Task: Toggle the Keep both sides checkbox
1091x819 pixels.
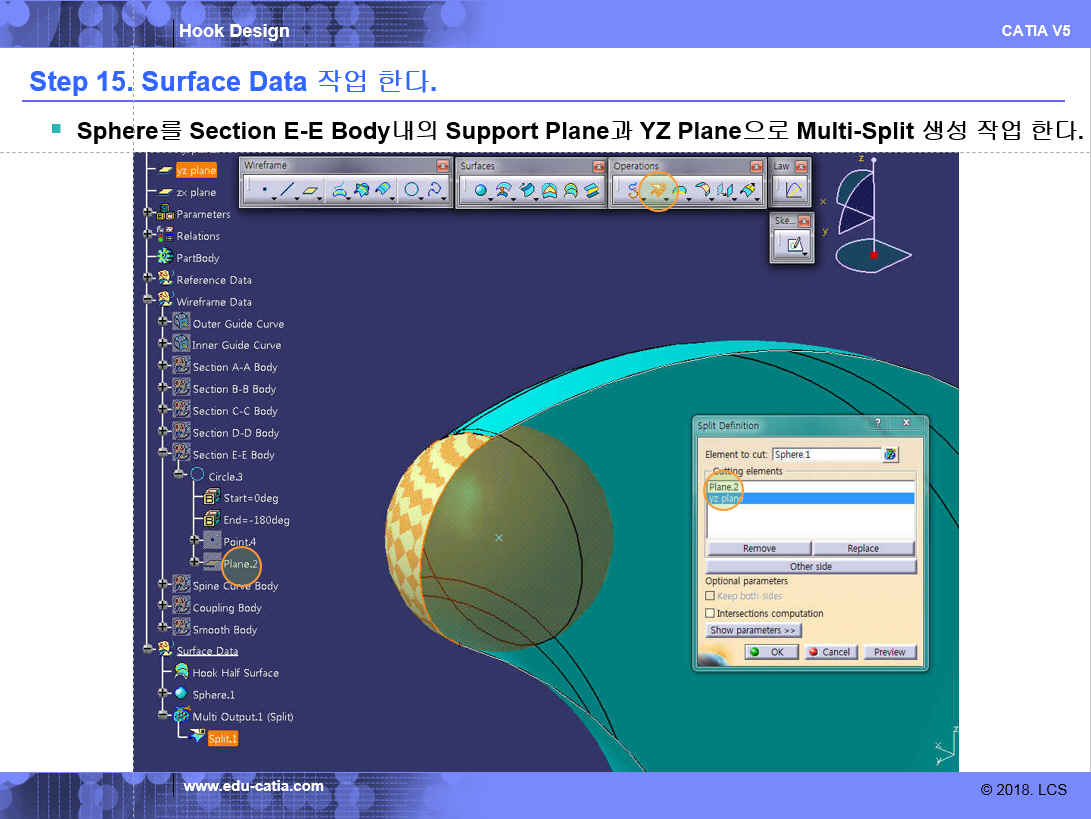Action: [711, 596]
